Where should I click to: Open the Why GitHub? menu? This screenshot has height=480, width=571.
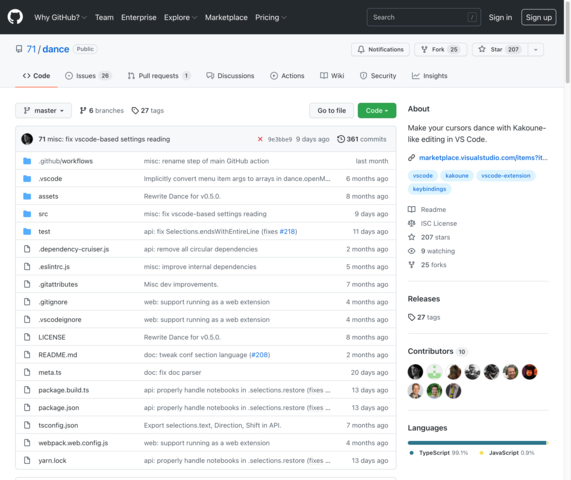coord(60,17)
